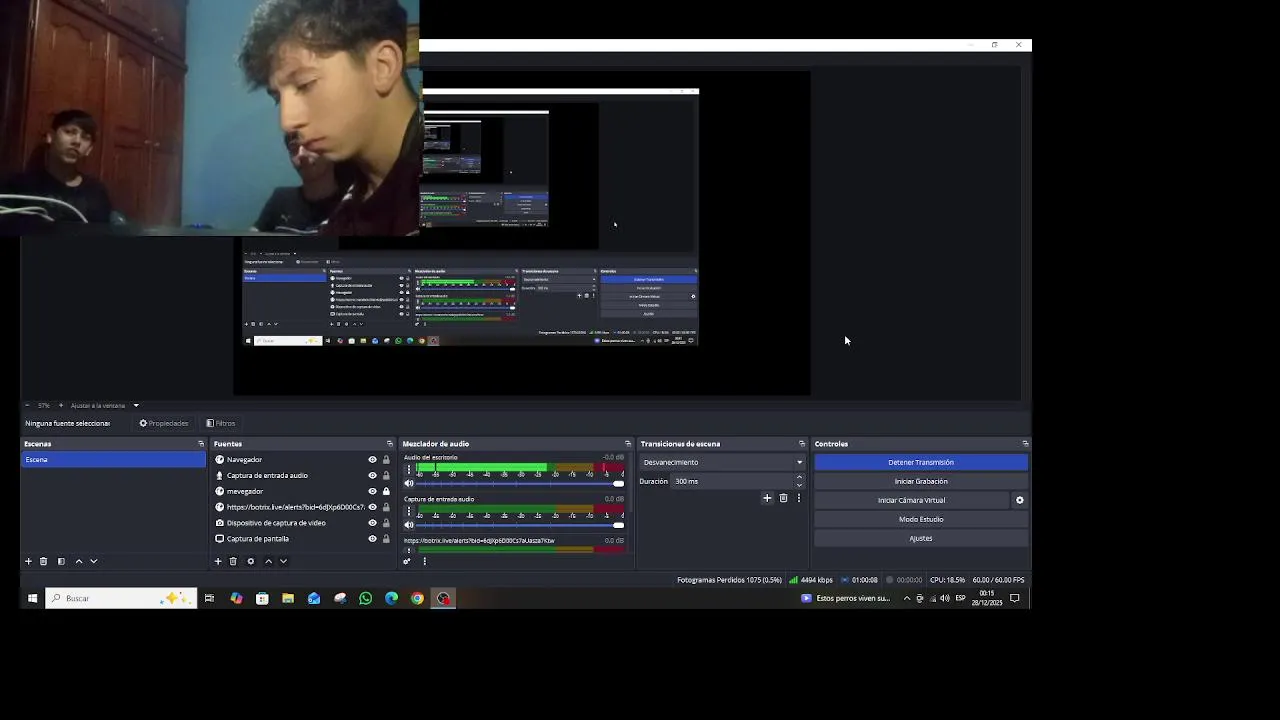Mute Audio del escritorio speaker icon

[x=409, y=483]
